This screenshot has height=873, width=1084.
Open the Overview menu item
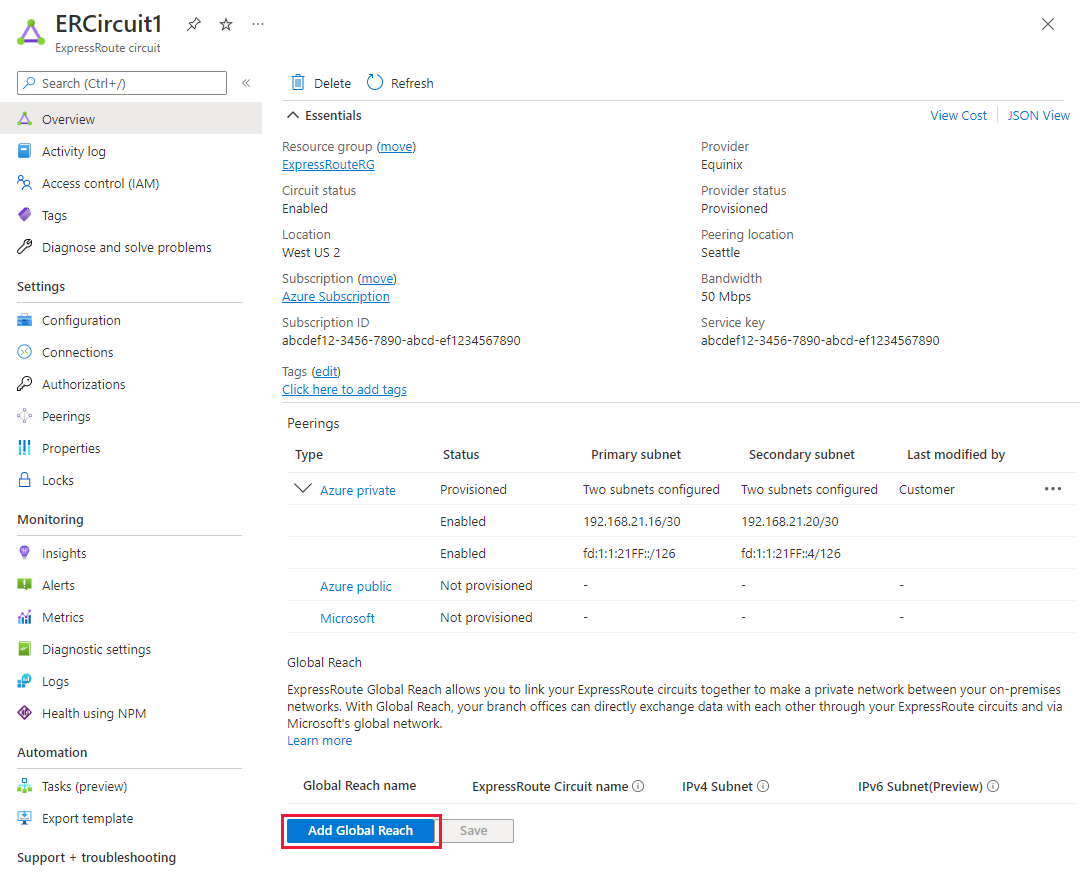(131, 119)
